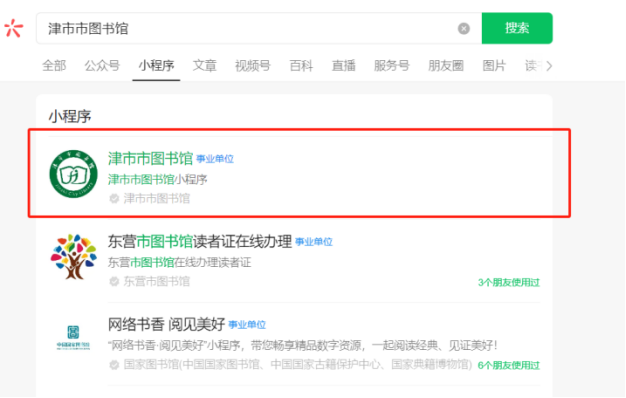This screenshot has height=398, width=626.
Task: Switch to the 公众号 tab
Action: pyautogui.click(x=102, y=65)
